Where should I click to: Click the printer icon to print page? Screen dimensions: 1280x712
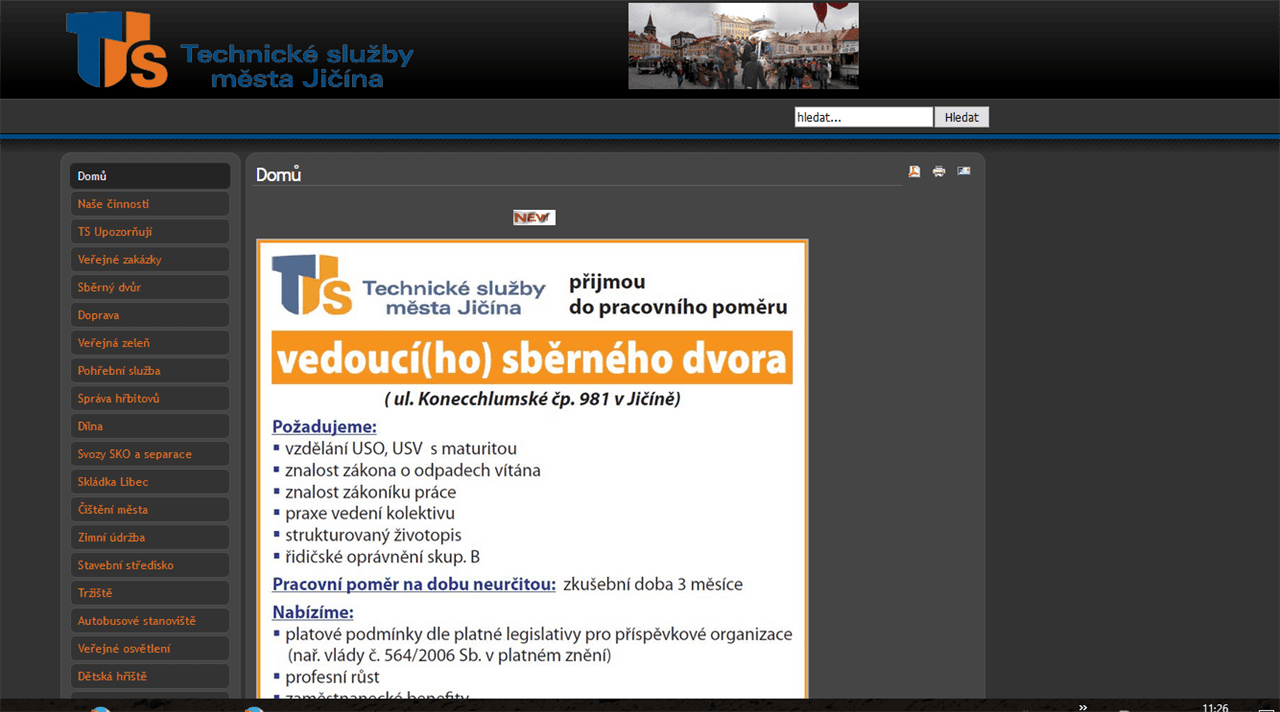[939, 172]
